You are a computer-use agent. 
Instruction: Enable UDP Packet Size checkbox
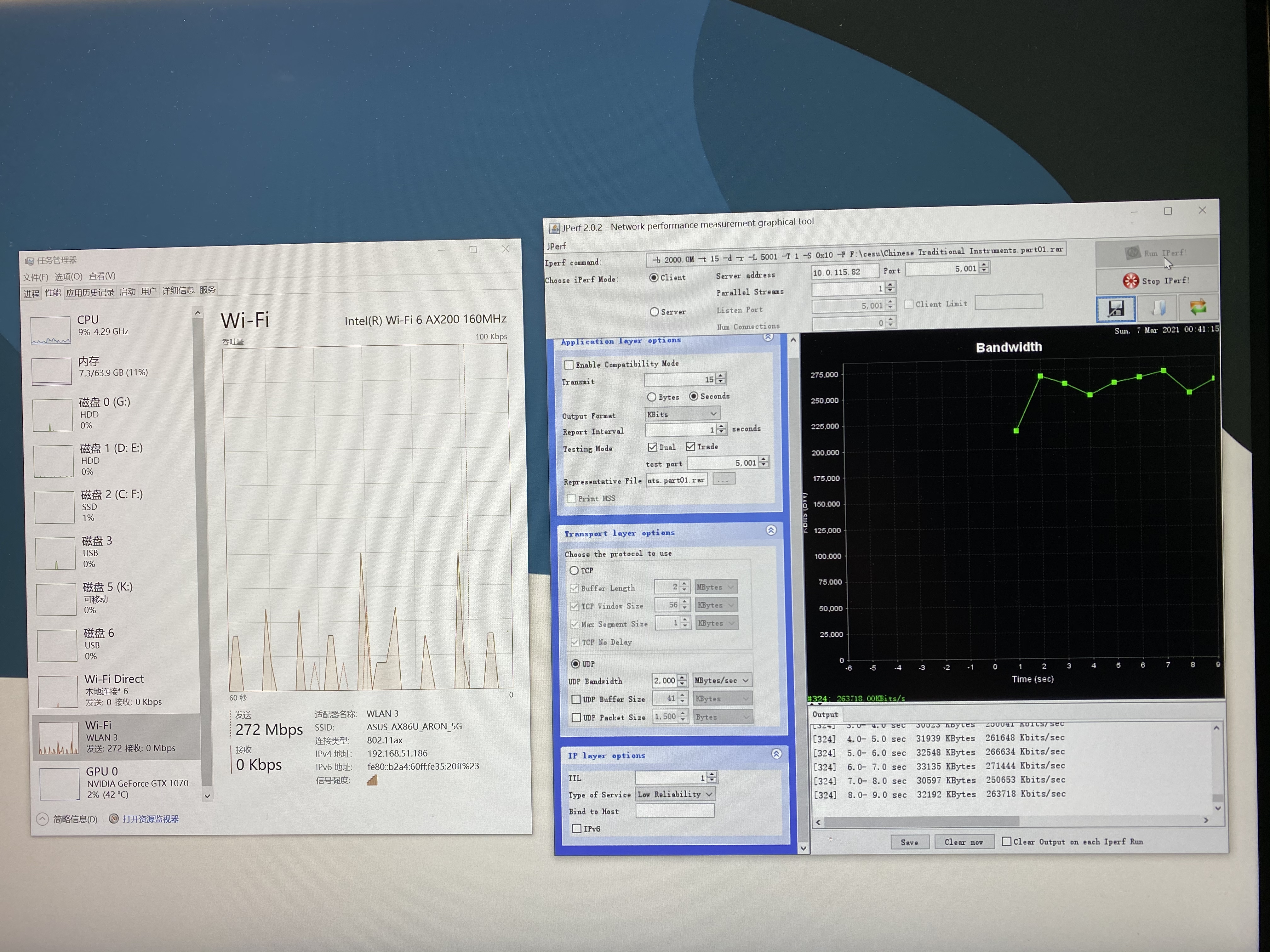click(x=576, y=717)
